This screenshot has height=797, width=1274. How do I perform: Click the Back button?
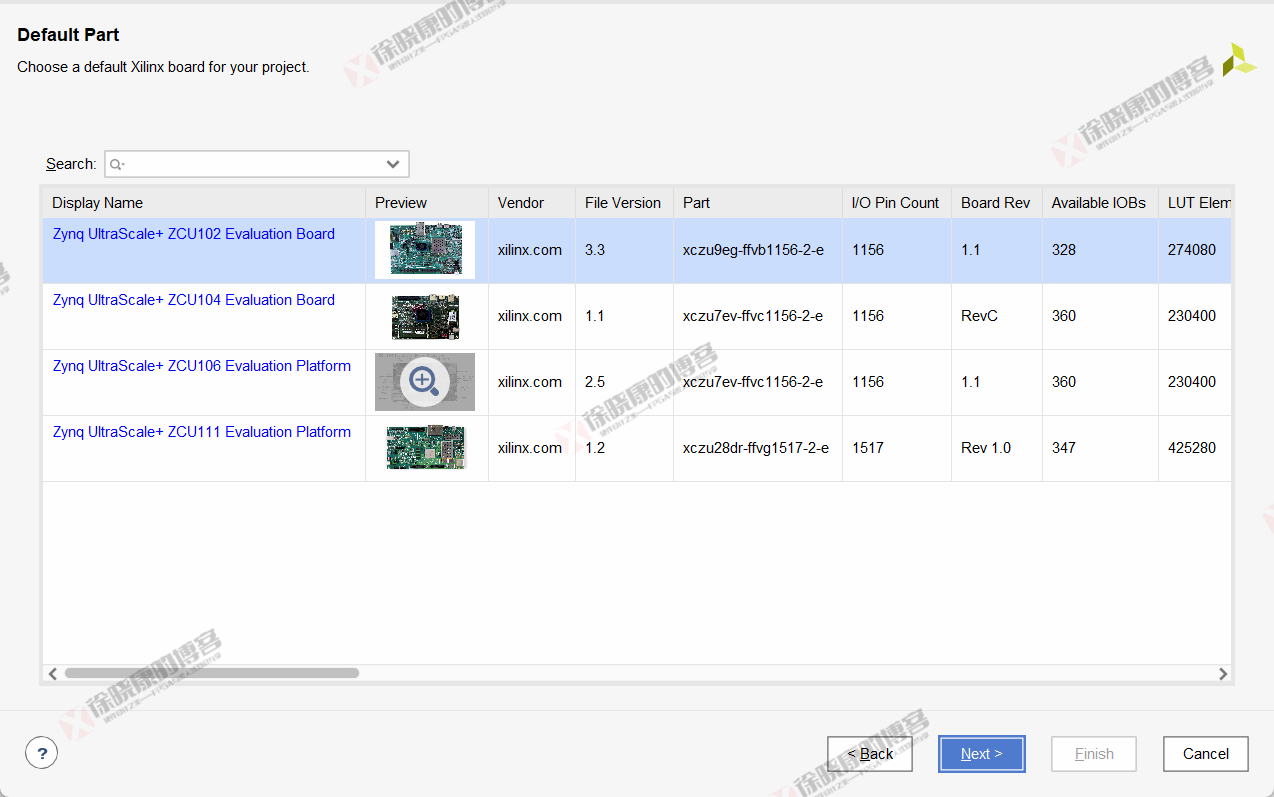[870, 754]
